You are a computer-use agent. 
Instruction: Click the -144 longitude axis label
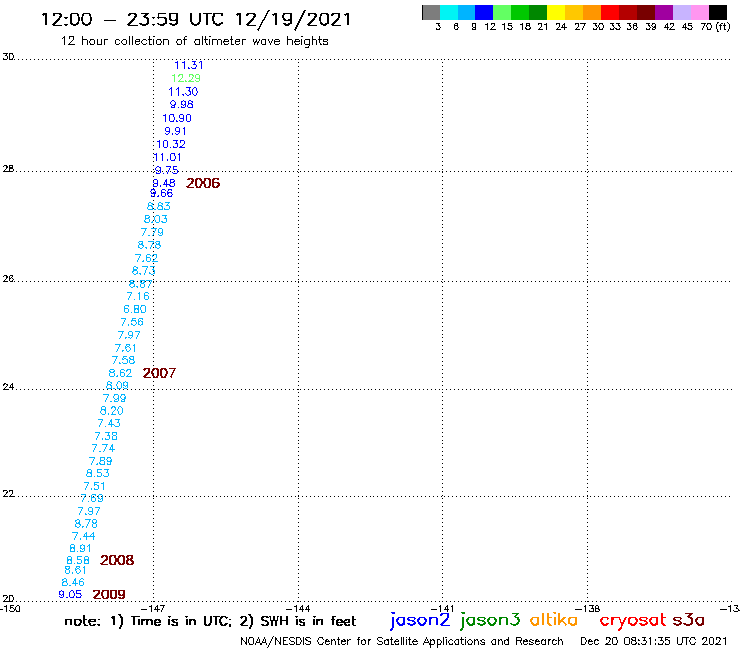tap(298, 609)
